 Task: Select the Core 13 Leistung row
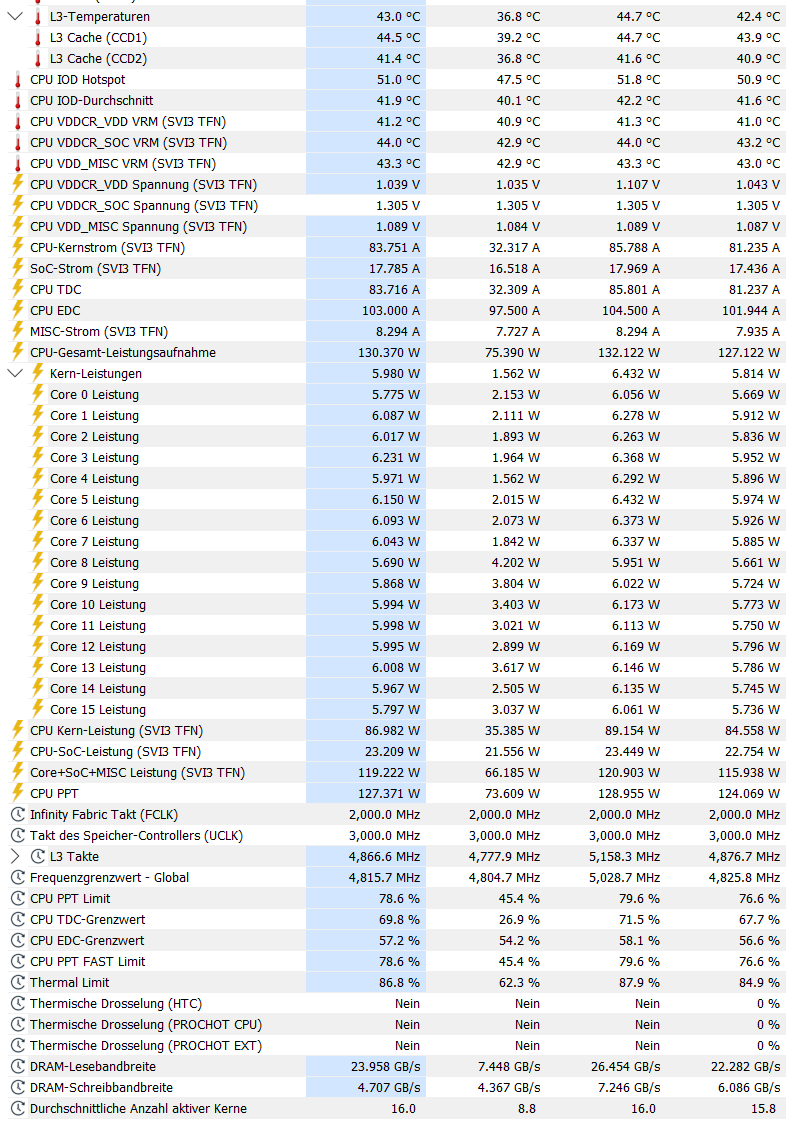click(x=396, y=667)
